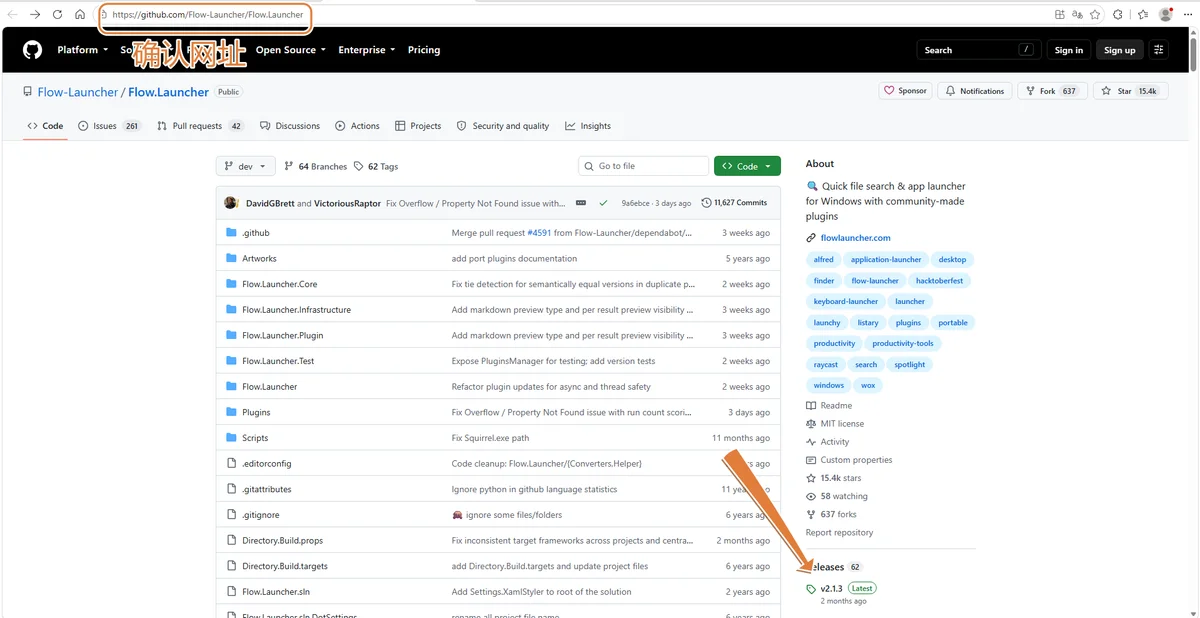Reload the page with the refresh icon
Screen dimensions: 1200x618
57,15
